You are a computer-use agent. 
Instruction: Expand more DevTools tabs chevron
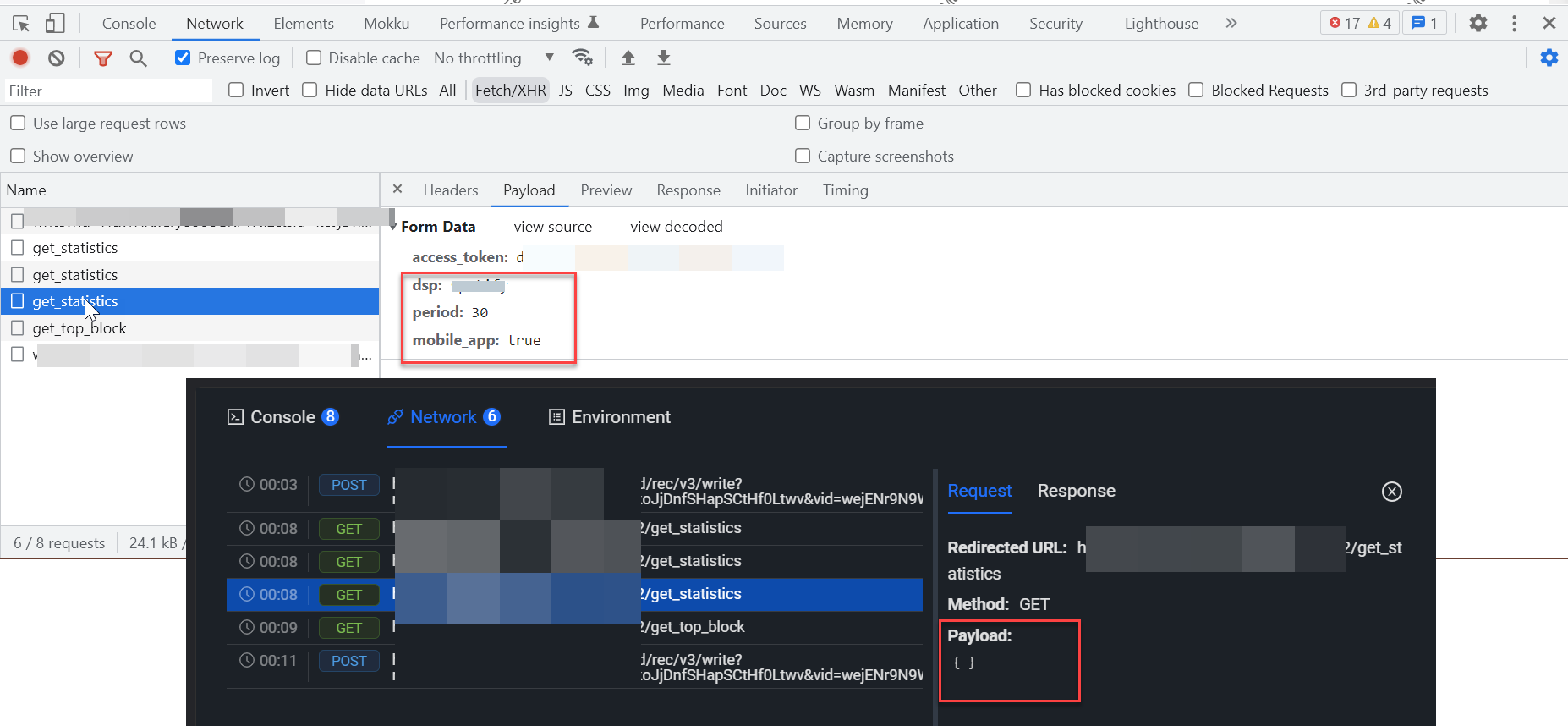coord(1231,23)
